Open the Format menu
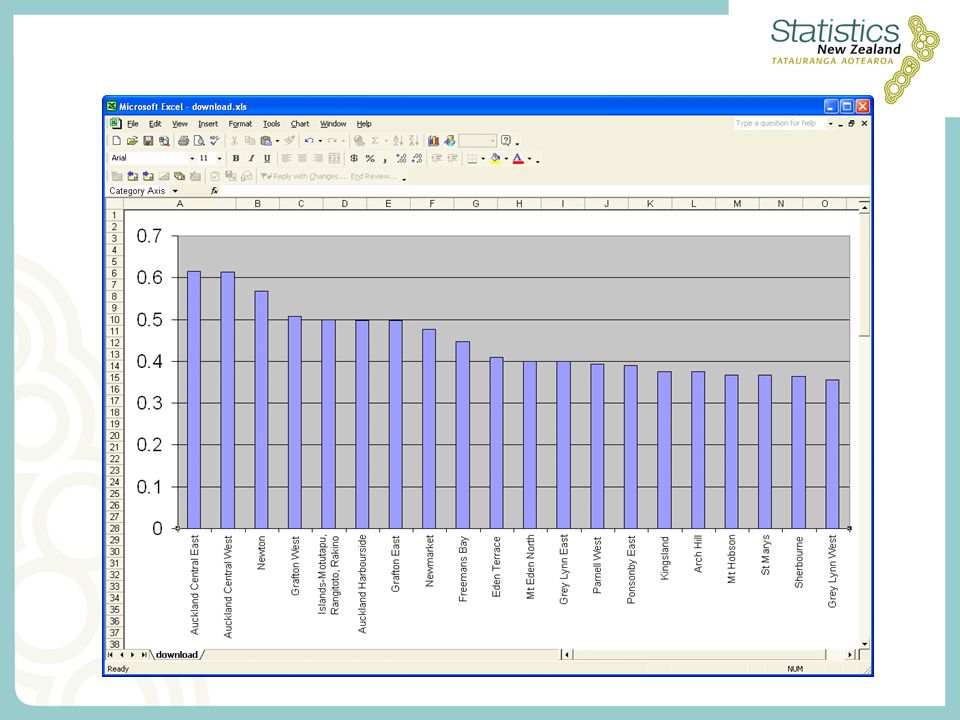The width and height of the screenshot is (960, 720). point(240,124)
